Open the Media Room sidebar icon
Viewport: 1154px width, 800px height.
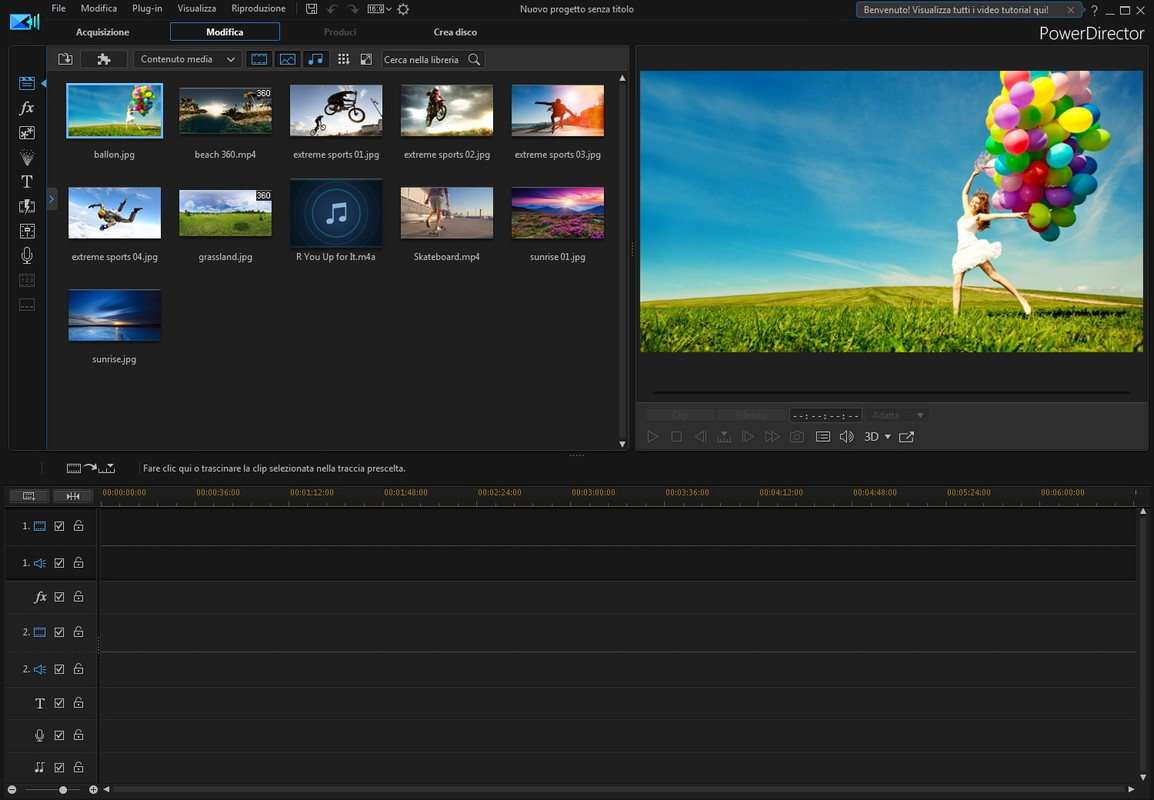coord(26,83)
